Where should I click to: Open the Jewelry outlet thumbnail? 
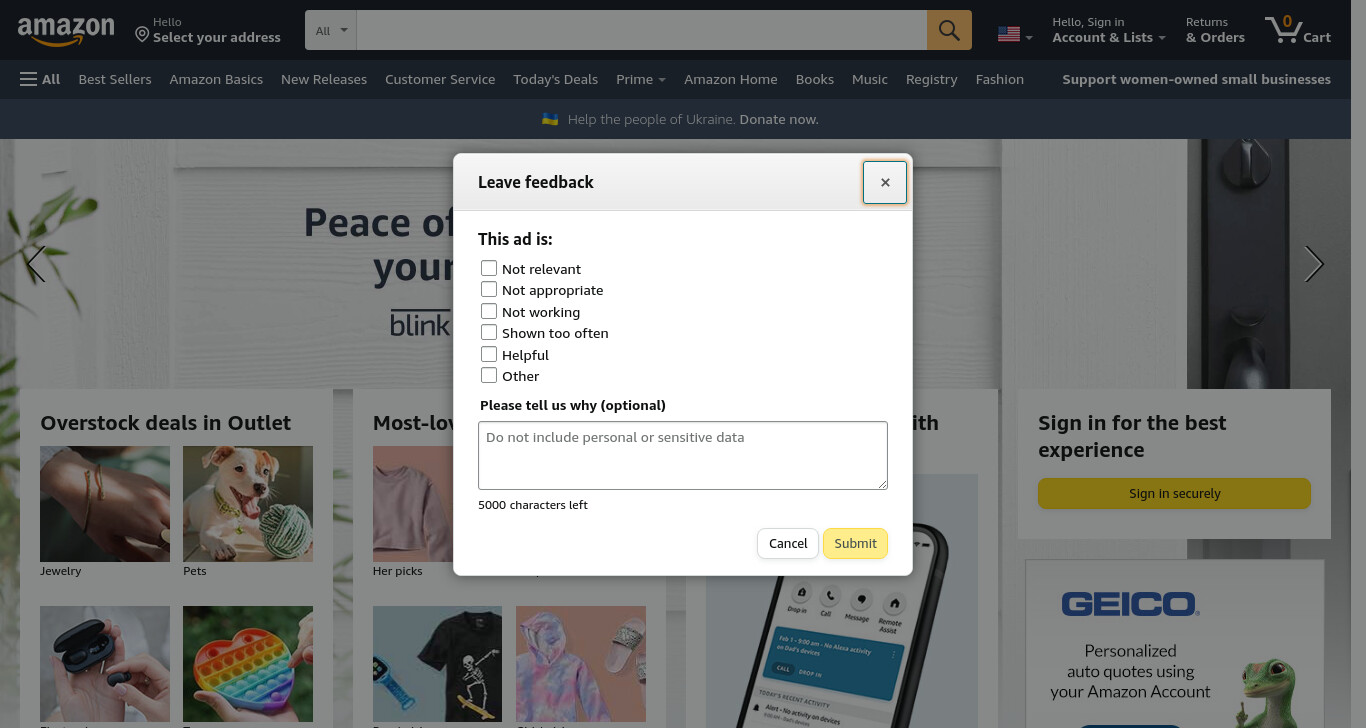point(105,504)
